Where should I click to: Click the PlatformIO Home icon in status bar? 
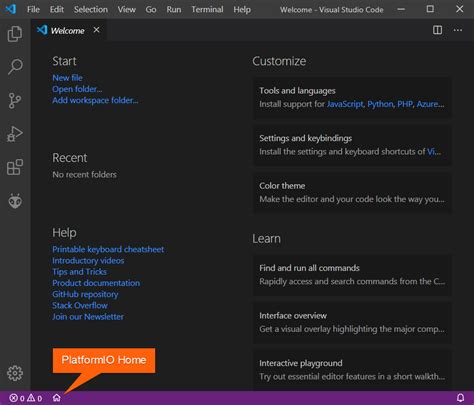57,398
